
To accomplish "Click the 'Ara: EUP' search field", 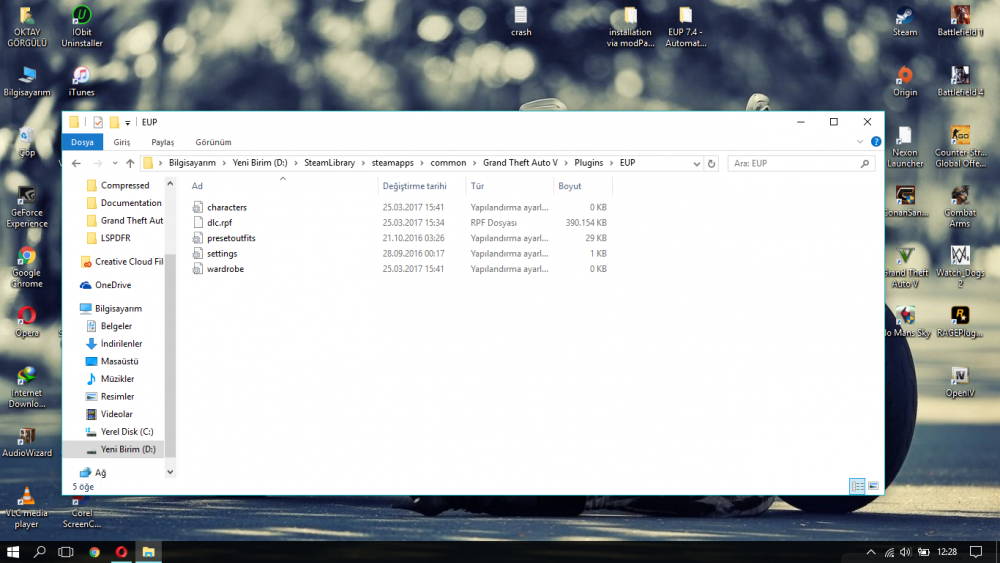I will pos(800,163).
